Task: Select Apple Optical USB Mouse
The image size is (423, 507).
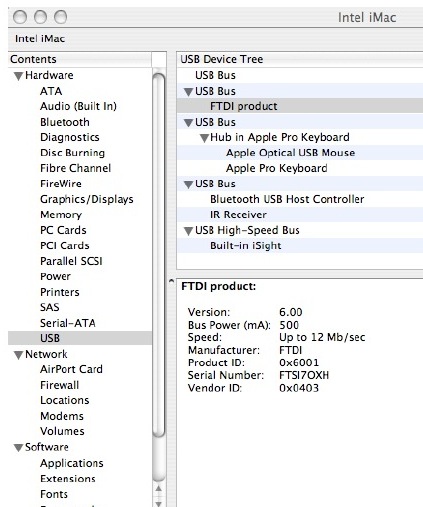Action: [x=300, y=153]
